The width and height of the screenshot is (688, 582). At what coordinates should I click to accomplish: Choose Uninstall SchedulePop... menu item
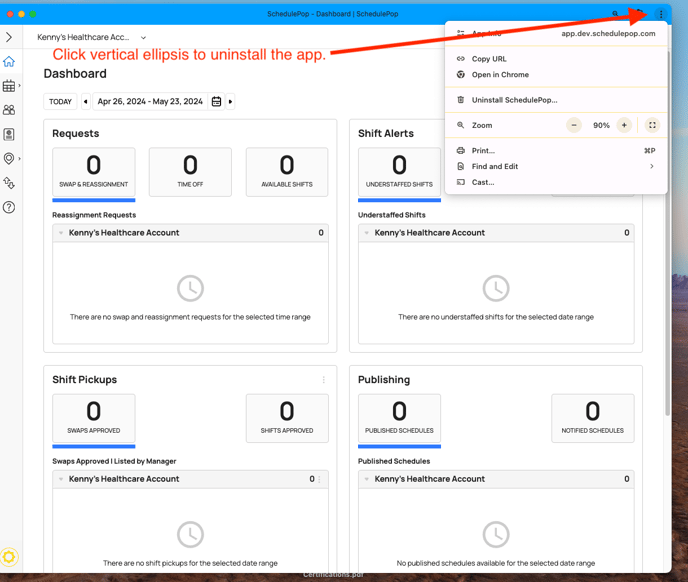(556, 100)
